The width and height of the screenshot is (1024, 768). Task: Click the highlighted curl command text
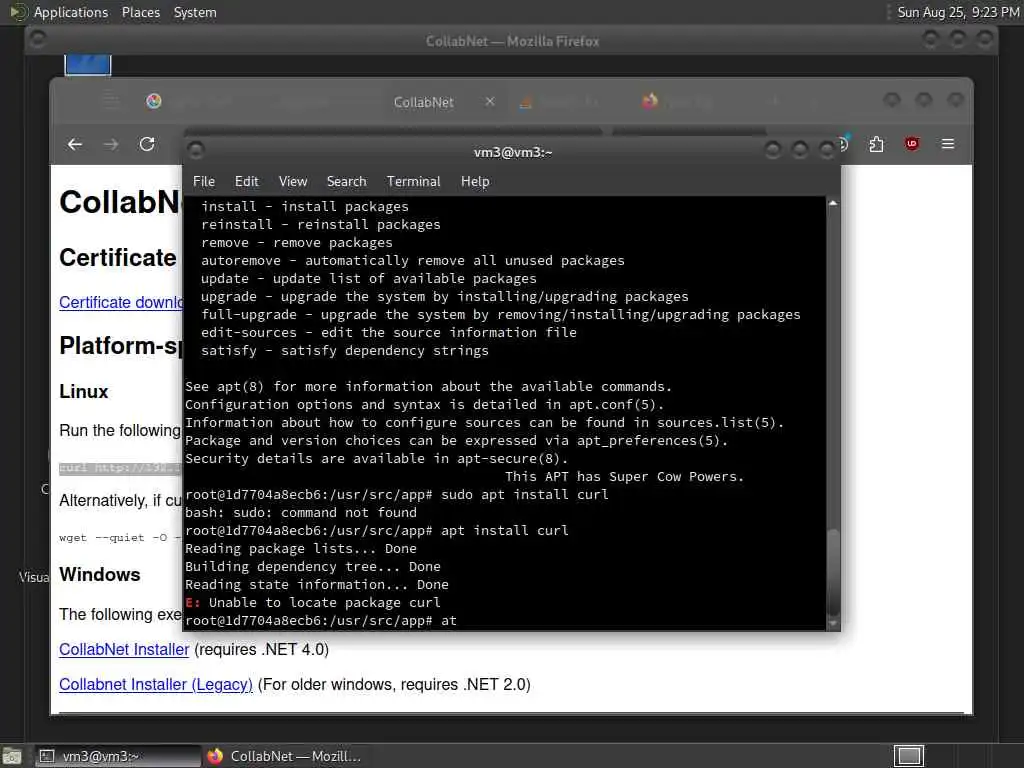tap(120, 468)
